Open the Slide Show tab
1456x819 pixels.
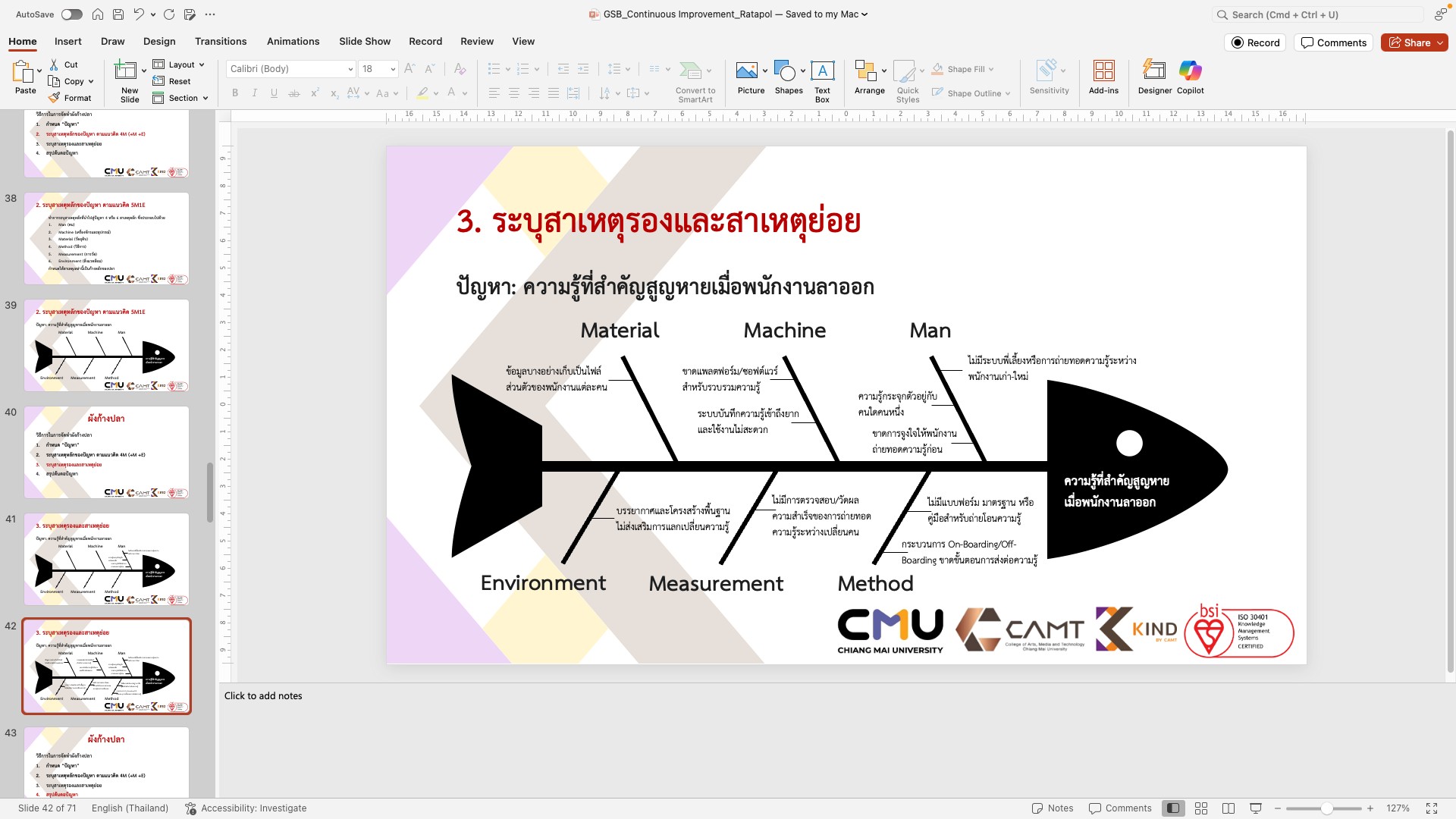(365, 42)
